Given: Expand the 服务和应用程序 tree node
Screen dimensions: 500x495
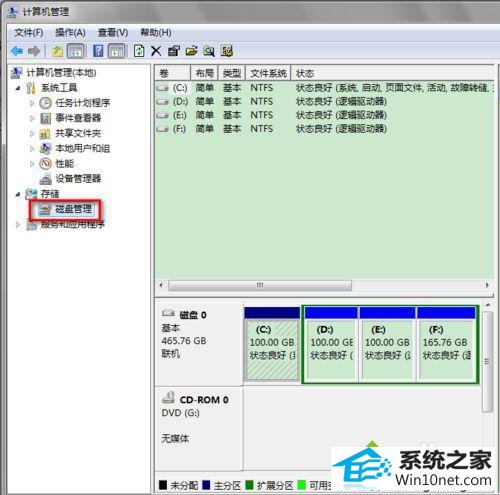Looking at the screenshot, I should tap(18, 225).
